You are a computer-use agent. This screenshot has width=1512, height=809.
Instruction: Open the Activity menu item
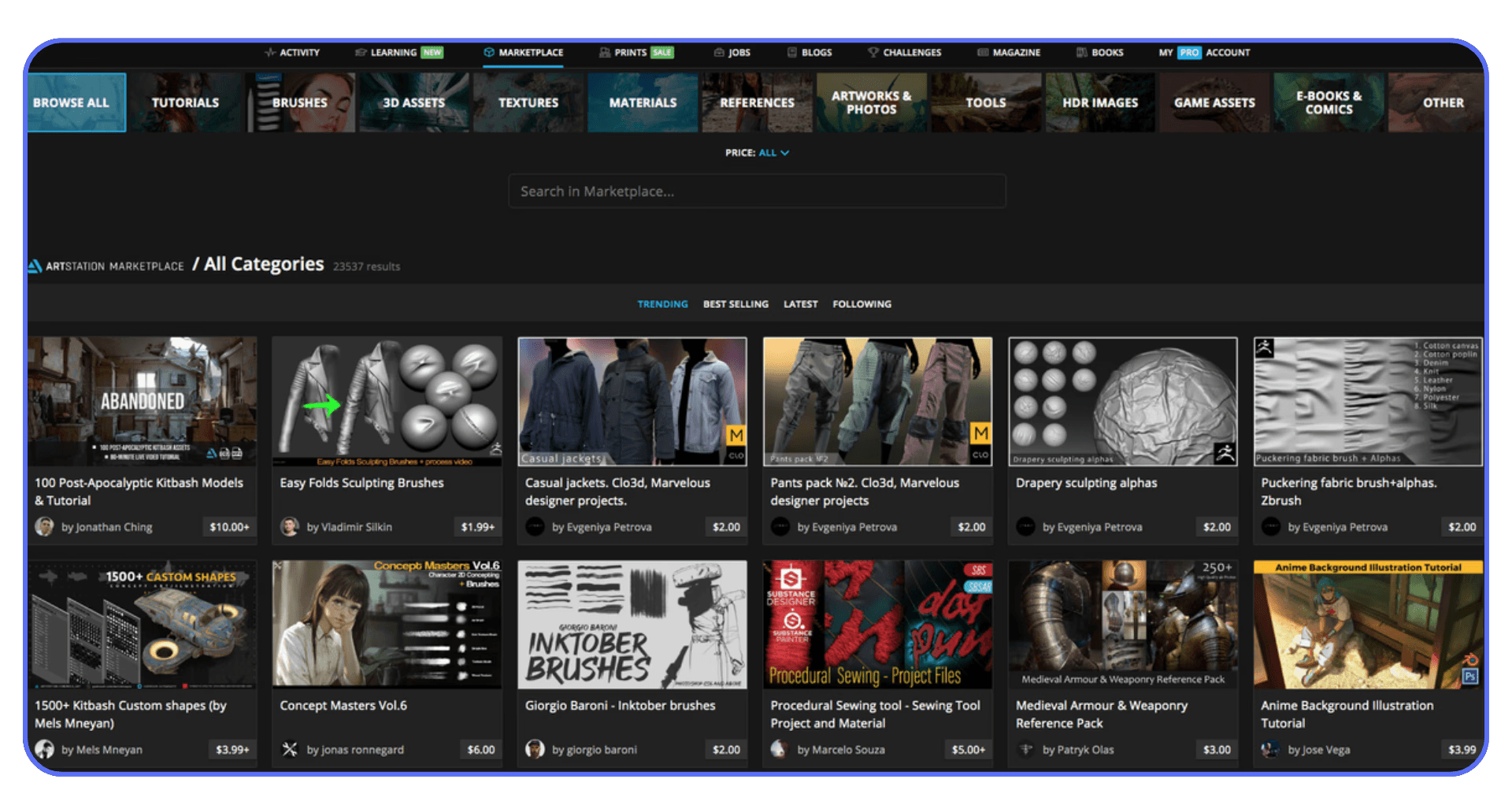pos(292,53)
